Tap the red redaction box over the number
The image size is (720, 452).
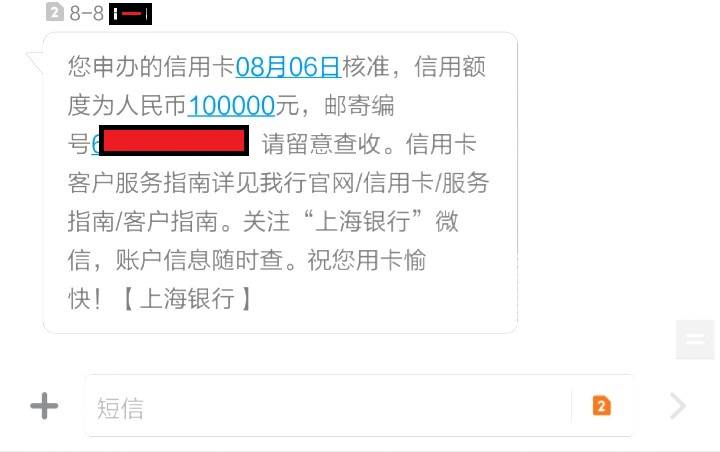pyautogui.click(x=174, y=141)
